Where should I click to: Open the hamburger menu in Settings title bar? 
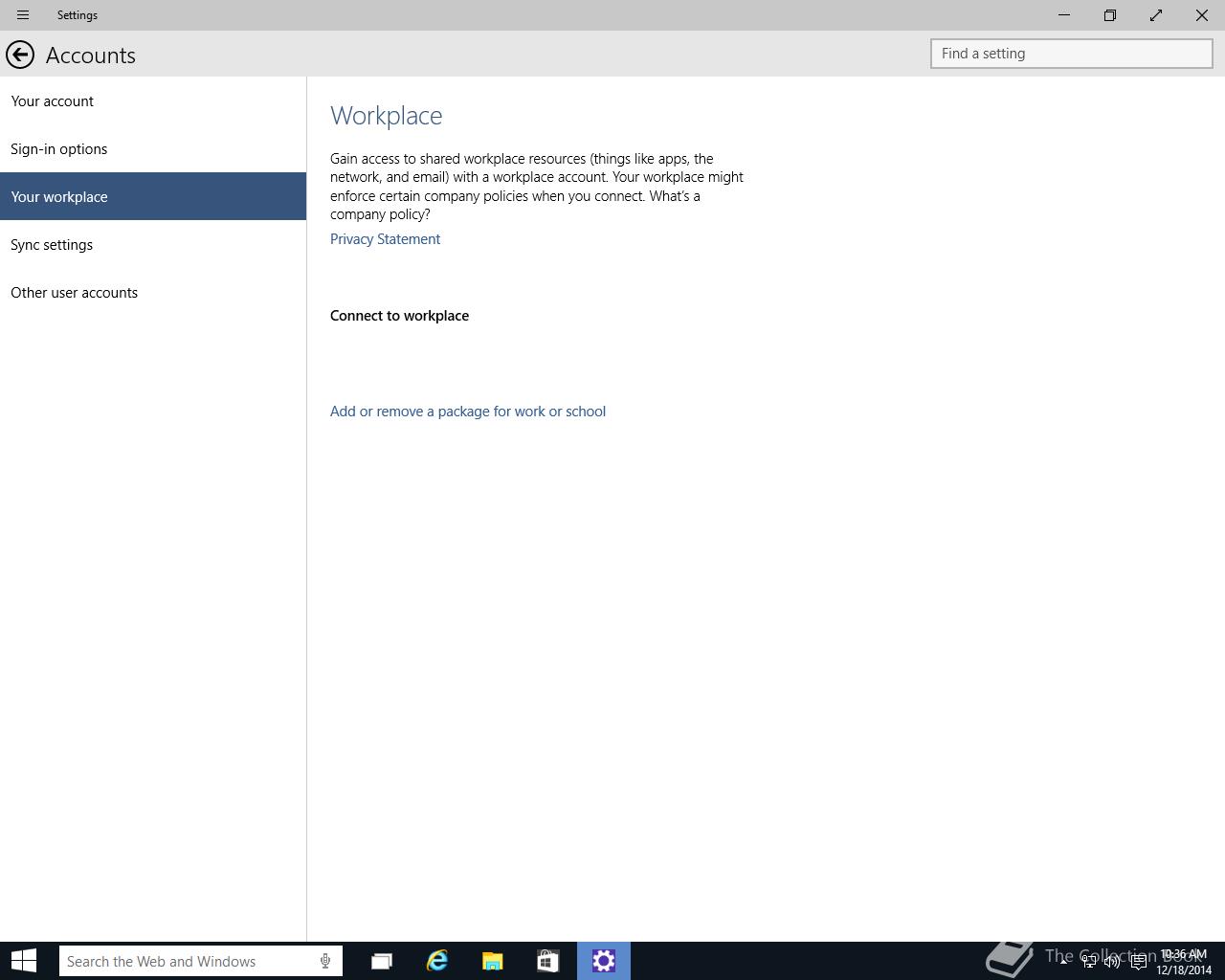click(23, 15)
